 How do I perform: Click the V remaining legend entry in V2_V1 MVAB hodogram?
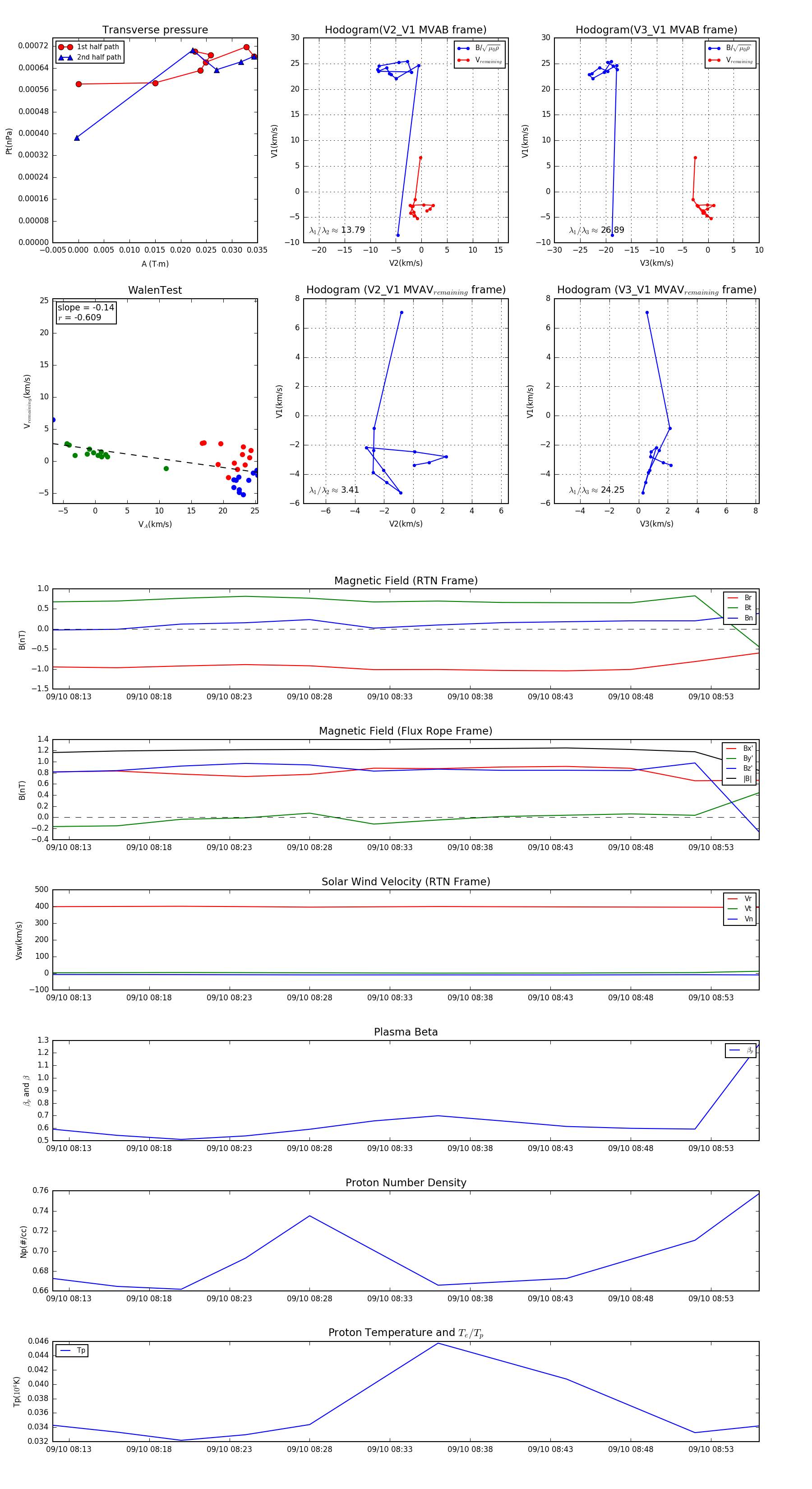coord(479,60)
